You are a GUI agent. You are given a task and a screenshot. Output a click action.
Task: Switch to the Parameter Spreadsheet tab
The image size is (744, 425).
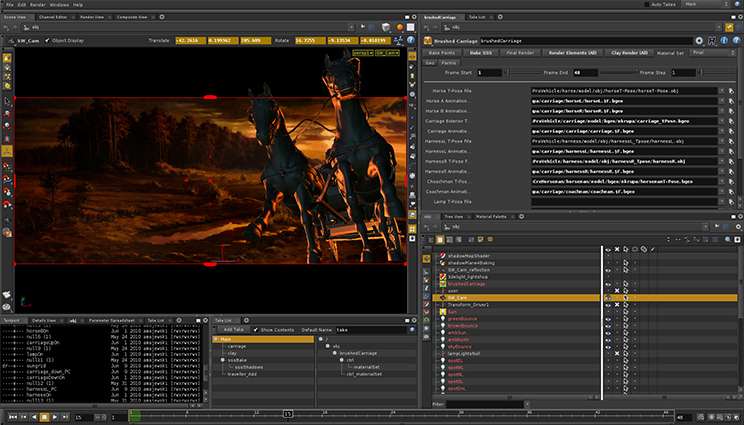[x=112, y=320]
